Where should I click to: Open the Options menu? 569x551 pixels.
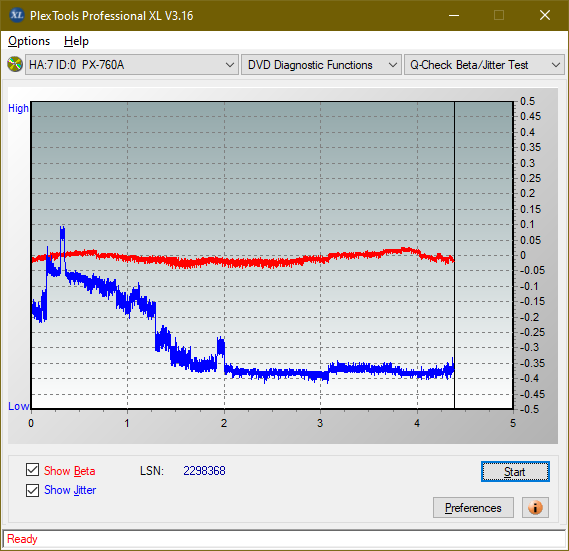(29, 41)
